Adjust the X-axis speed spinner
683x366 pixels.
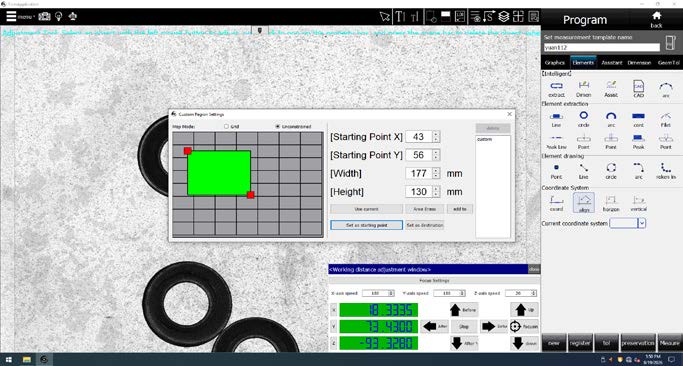tap(391, 294)
